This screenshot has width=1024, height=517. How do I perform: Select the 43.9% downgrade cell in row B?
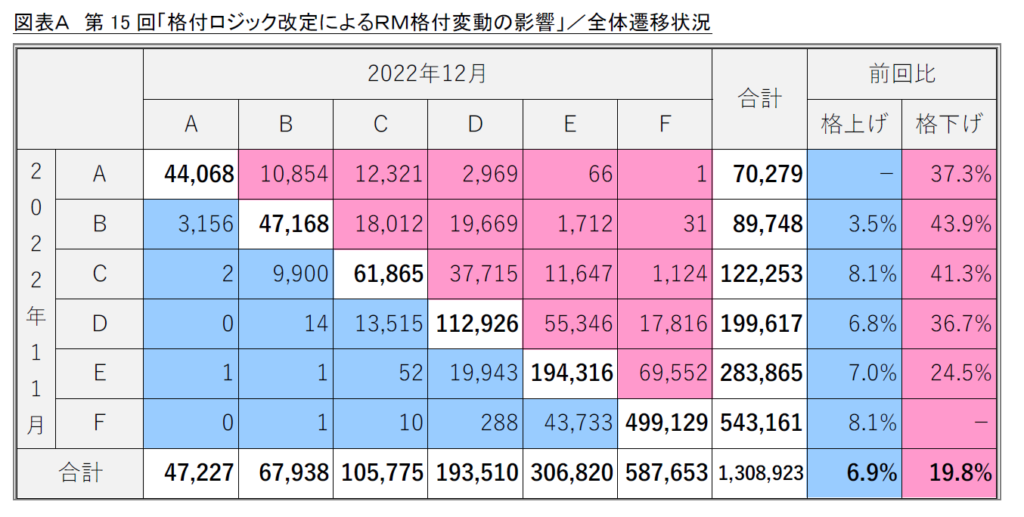[948, 224]
